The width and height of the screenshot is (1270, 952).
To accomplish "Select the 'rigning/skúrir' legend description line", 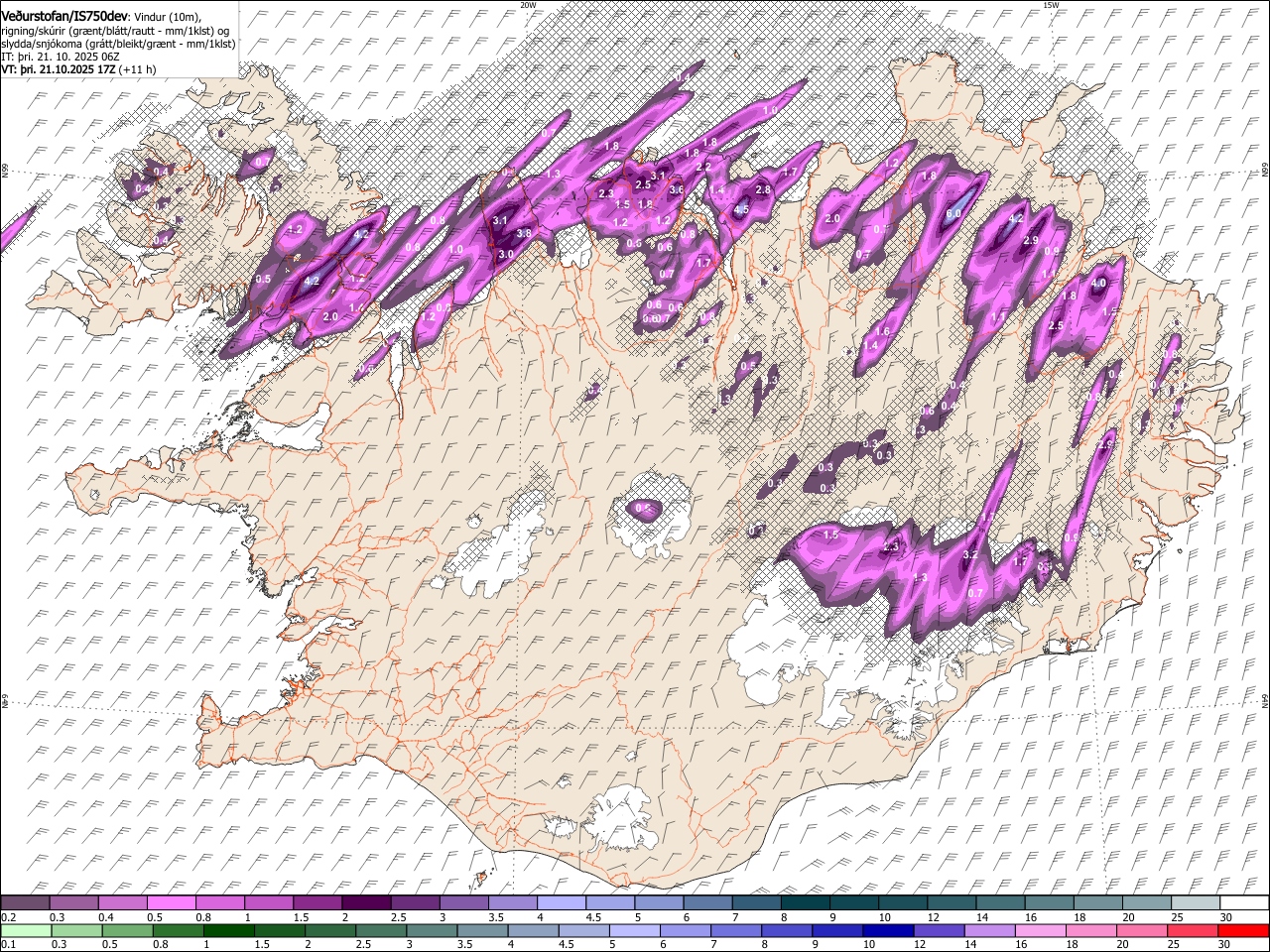I will (114, 31).
